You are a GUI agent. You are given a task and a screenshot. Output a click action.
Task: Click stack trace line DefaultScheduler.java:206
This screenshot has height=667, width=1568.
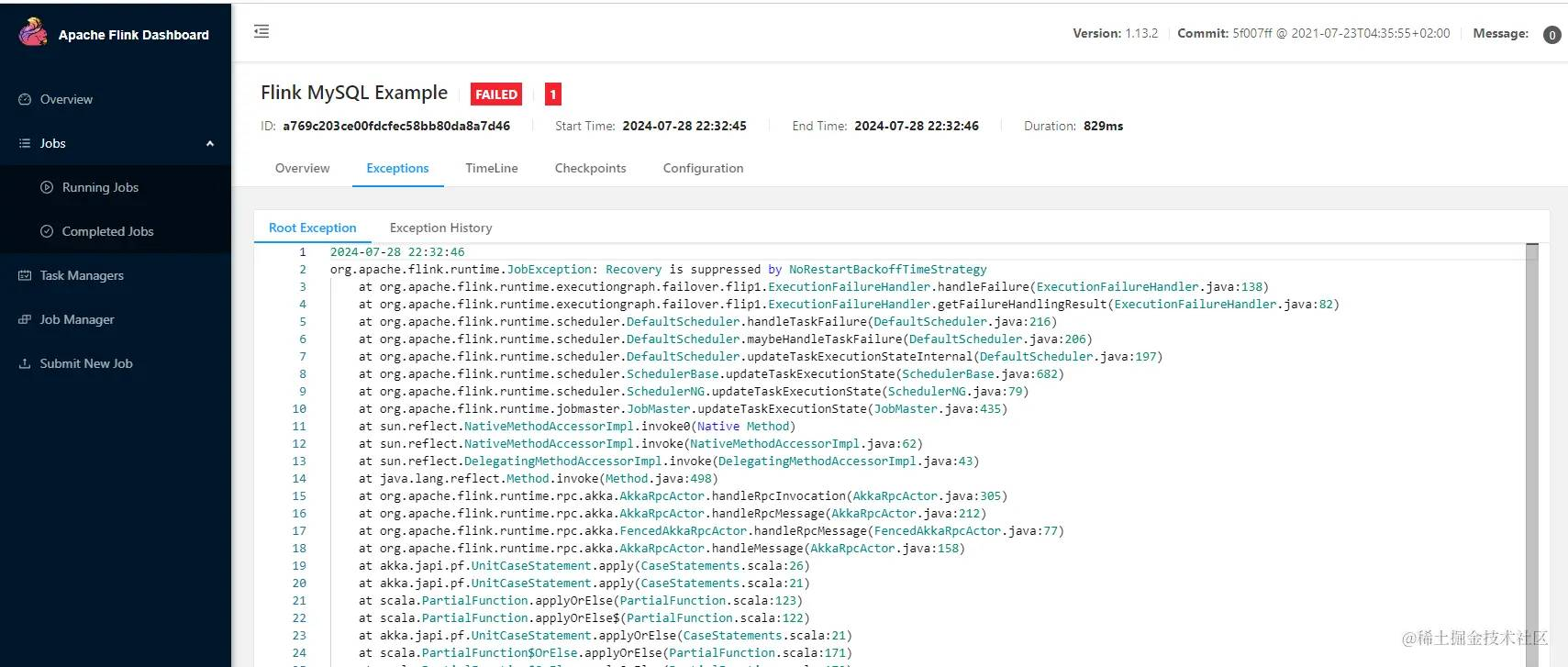tap(725, 339)
